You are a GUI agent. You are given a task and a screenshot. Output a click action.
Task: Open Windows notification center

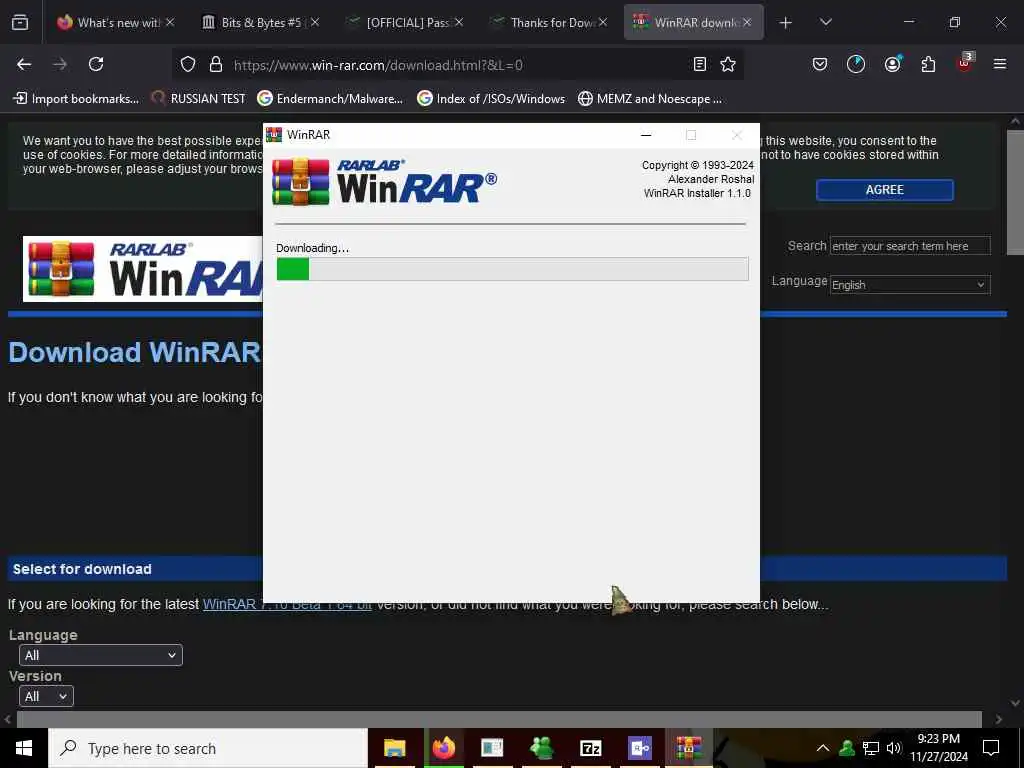coord(991,748)
